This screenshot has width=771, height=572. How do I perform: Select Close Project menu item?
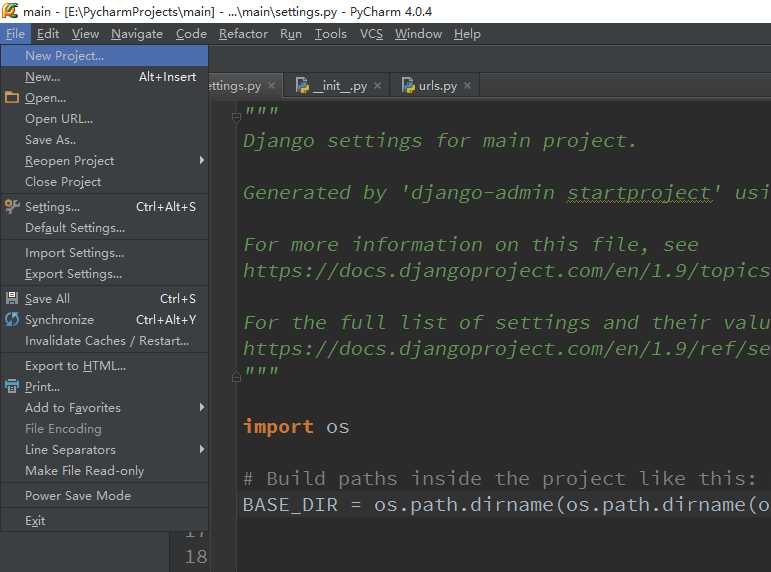pyautogui.click(x=104, y=181)
